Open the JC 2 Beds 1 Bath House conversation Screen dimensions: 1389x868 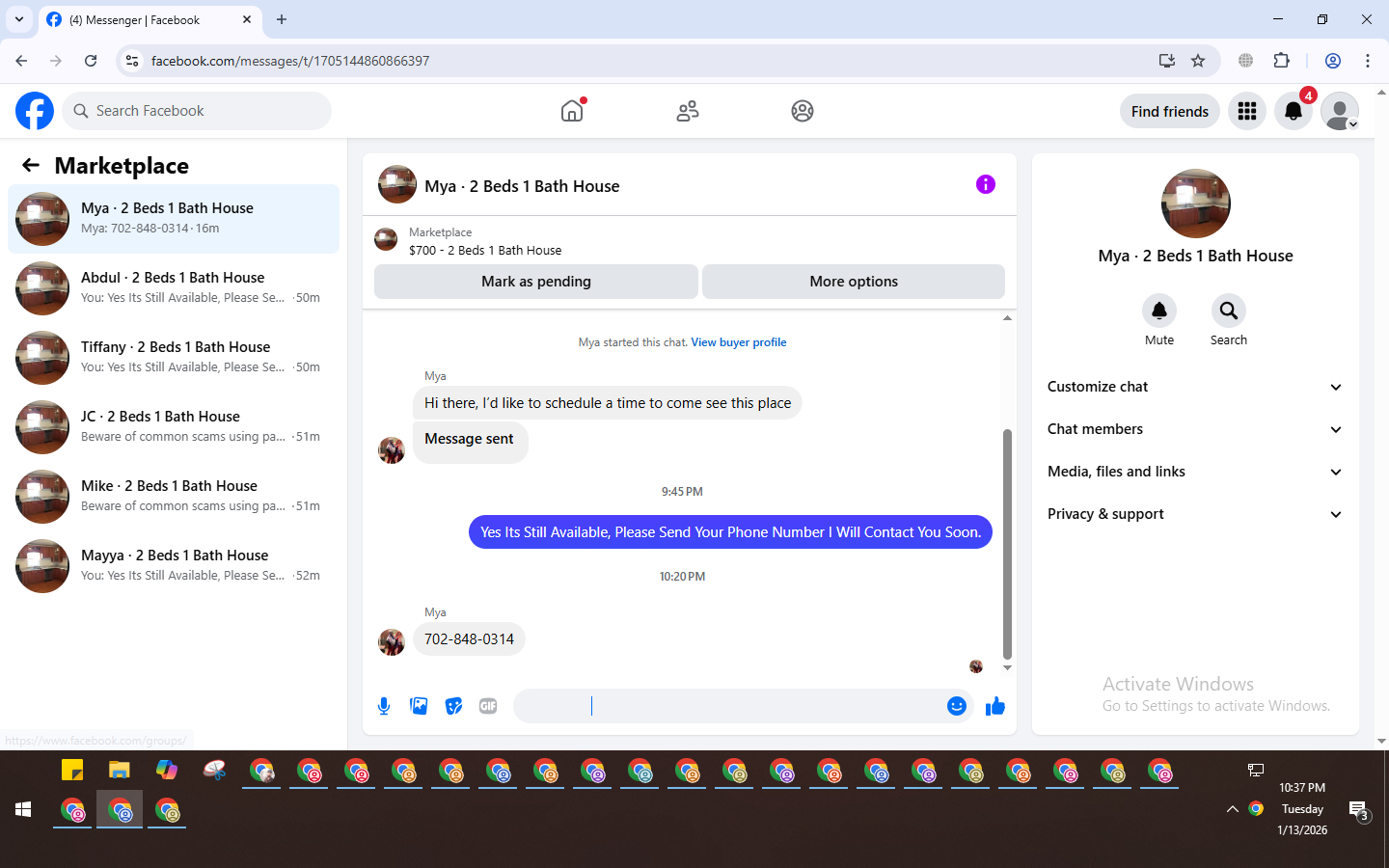[174, 427]
